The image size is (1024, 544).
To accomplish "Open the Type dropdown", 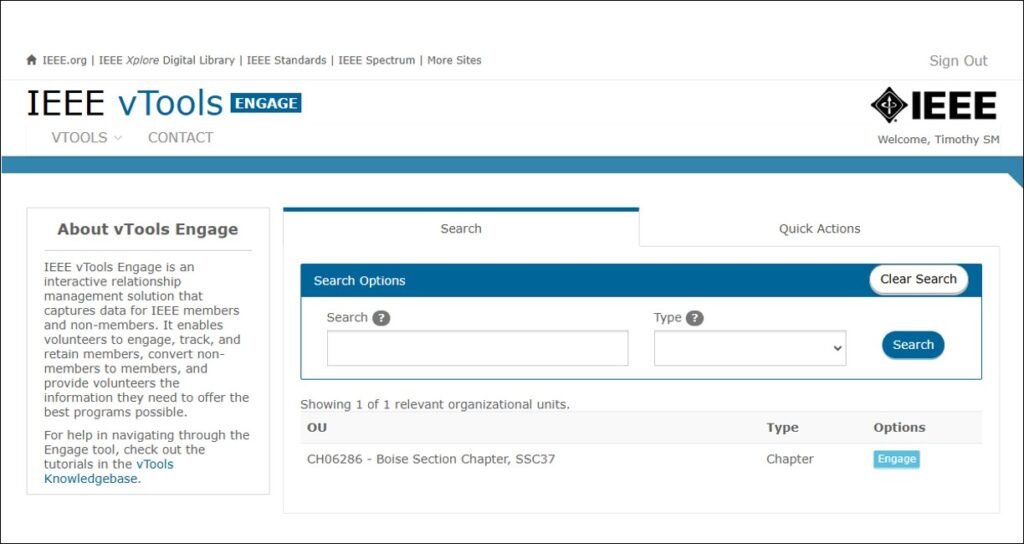I will (x=750, y=348).
